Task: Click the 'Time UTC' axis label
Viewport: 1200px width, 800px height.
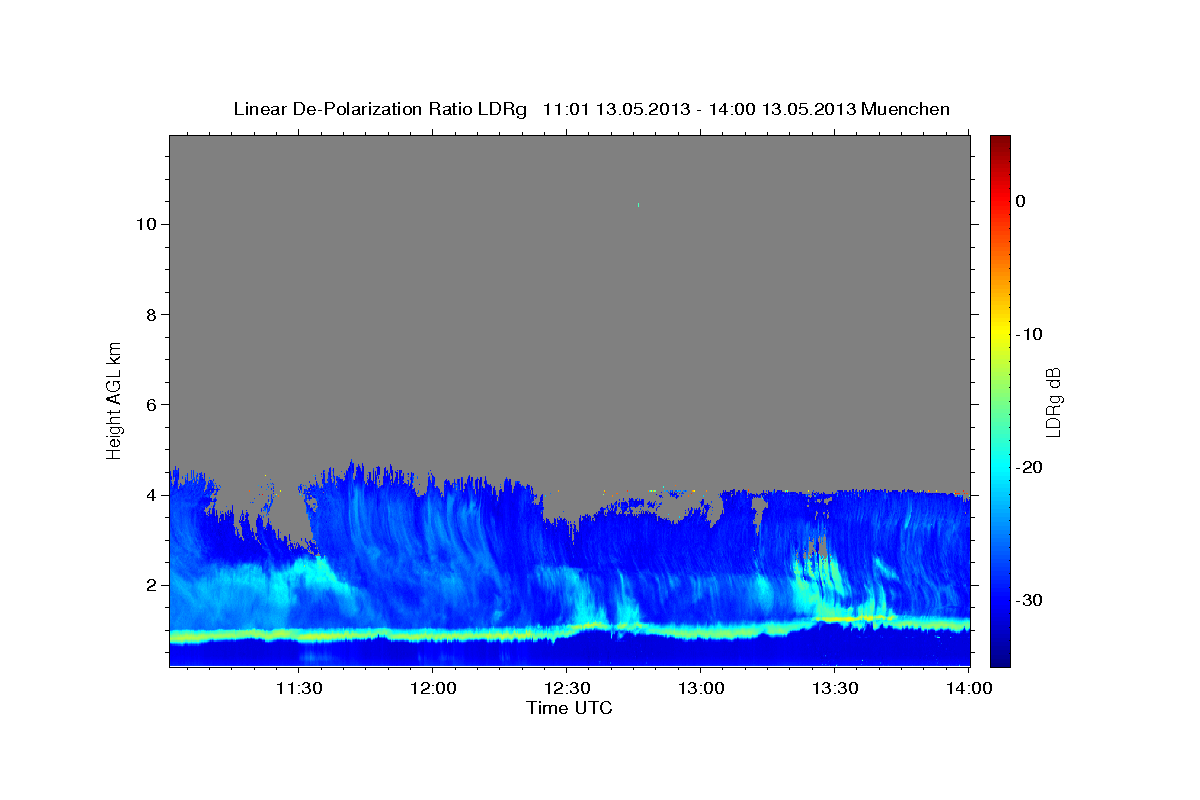Action: (x=569, y=708)
